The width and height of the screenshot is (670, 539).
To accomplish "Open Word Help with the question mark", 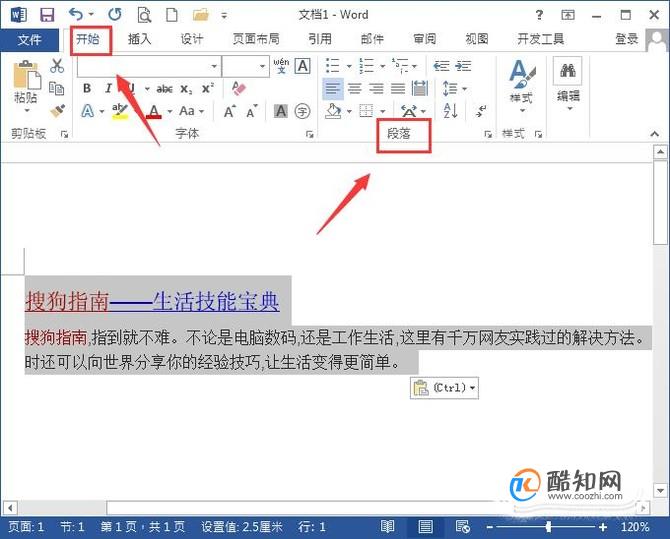I will tap(539, 15).
